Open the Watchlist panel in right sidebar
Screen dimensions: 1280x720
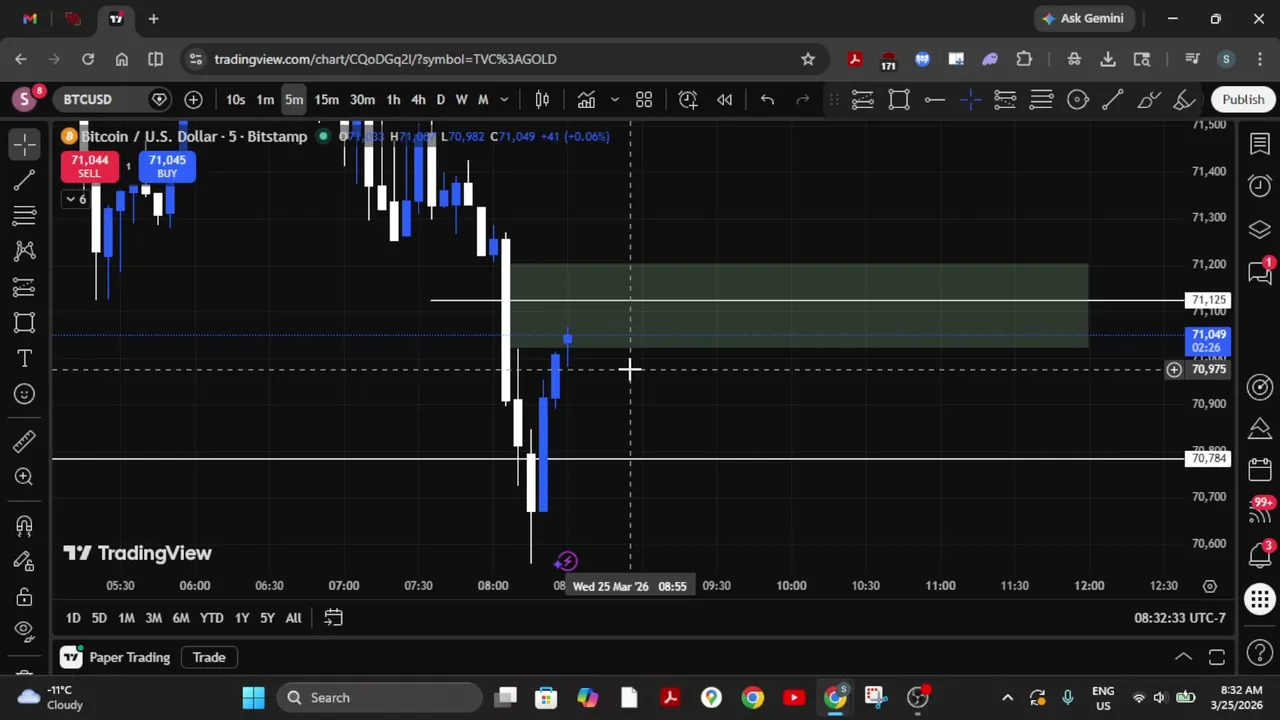pos(1260,145)
